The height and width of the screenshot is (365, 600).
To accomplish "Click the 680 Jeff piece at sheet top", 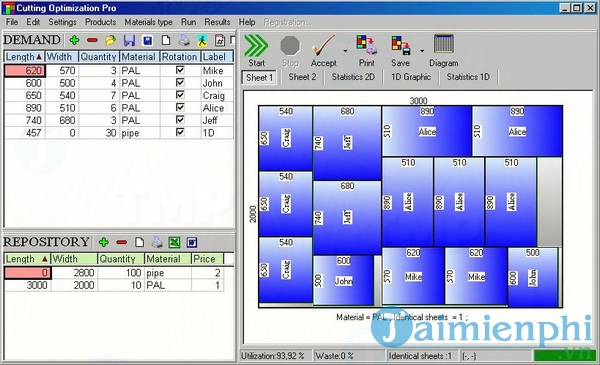I will pos(347,143).
